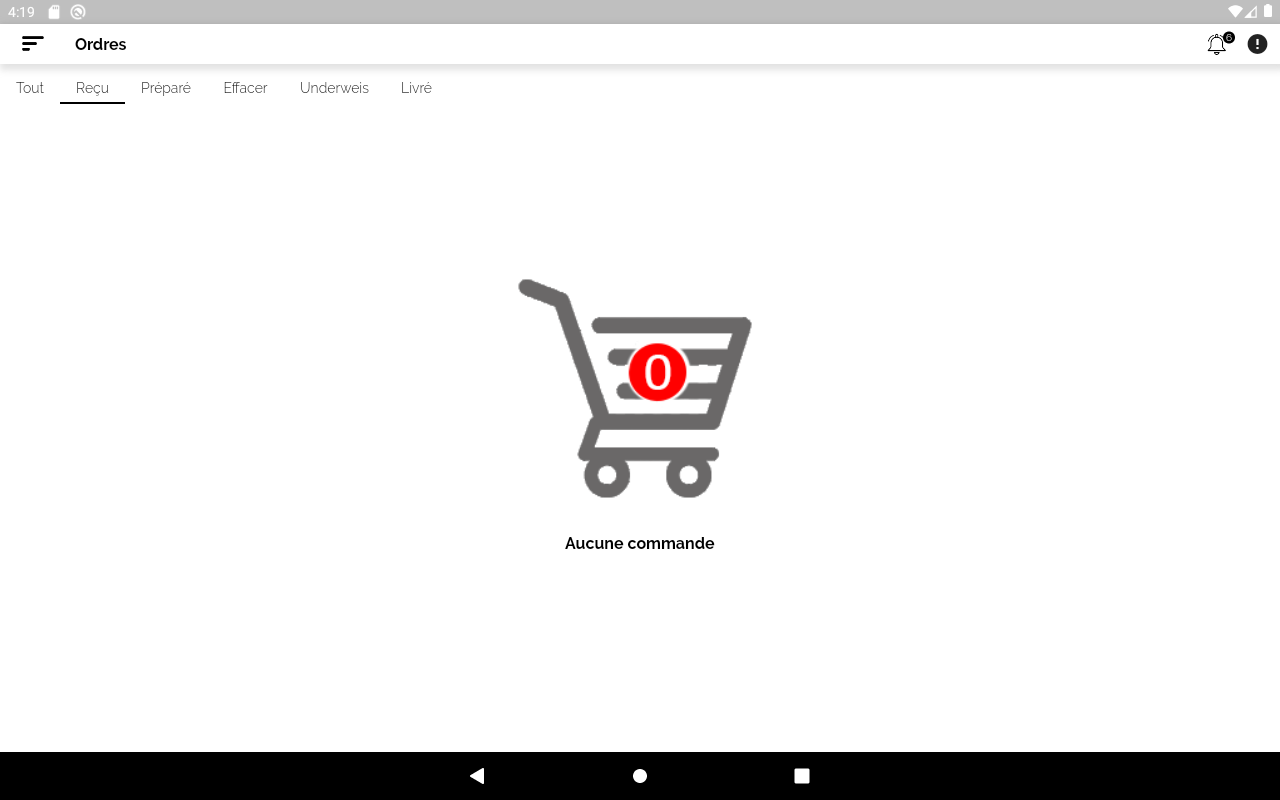Tap the red zero badge on cart
This screenshot has width=1280, height=800.
[657, 373]
